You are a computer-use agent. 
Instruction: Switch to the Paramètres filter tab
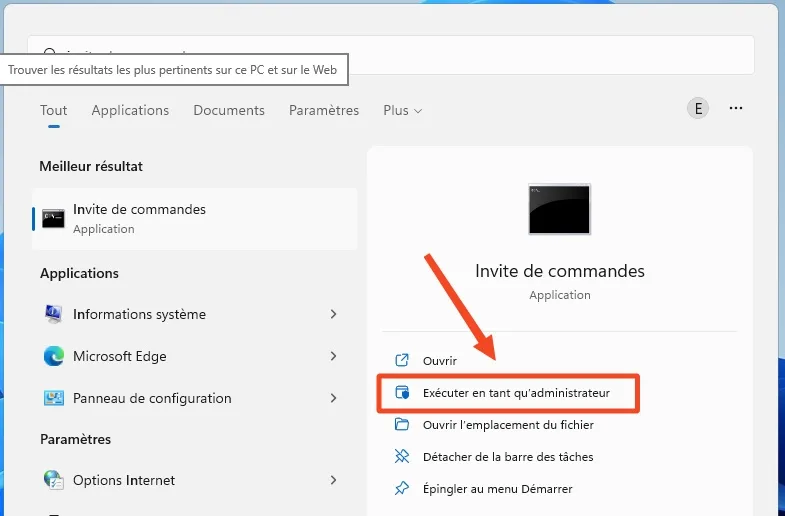[x=324, y=110]
